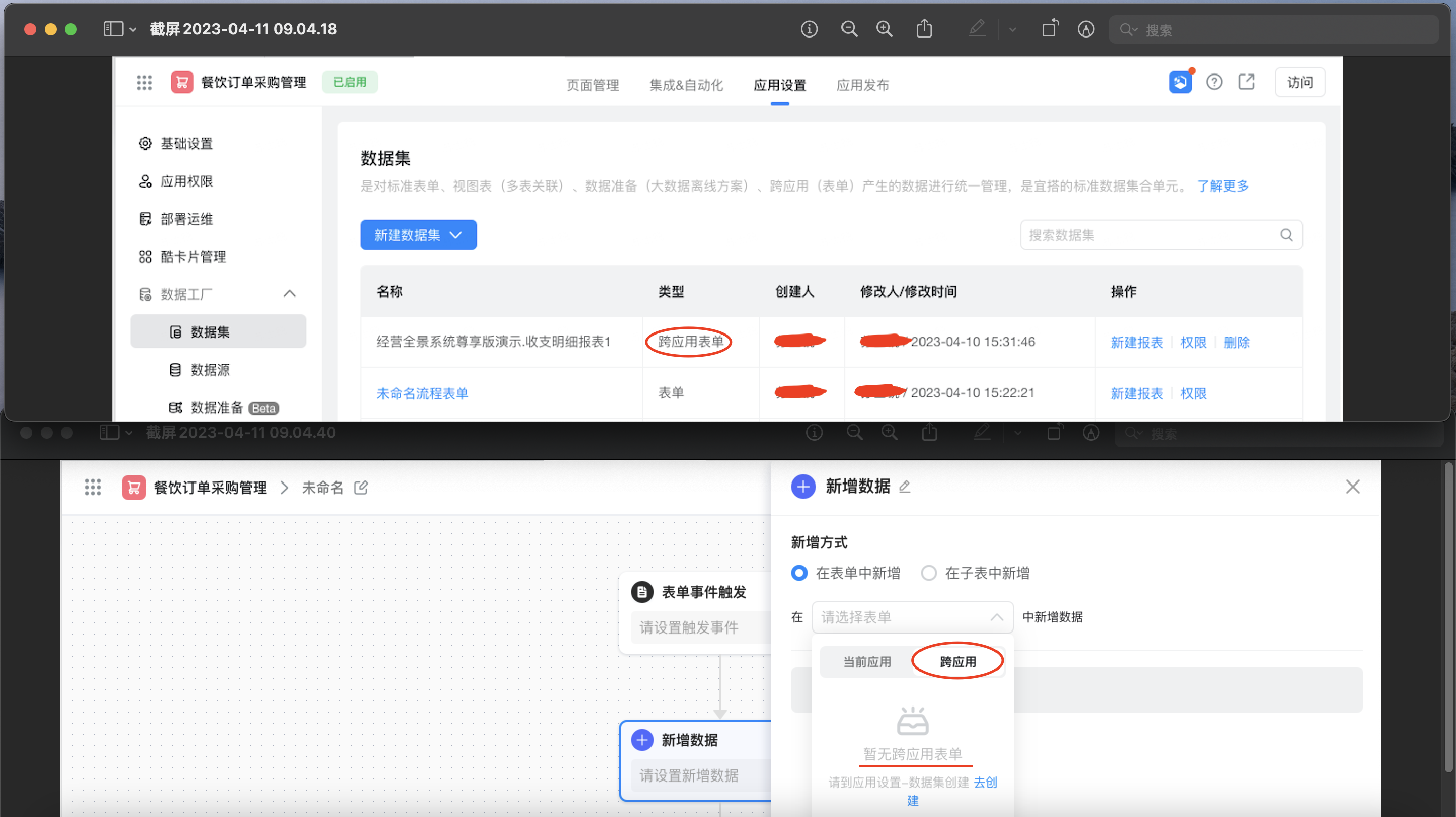The height and width of the screenshot is (817, 1456).
Task: Click the 请设置触发事件 placeholder
Action: pyautogui.click(x=688, y=627)
